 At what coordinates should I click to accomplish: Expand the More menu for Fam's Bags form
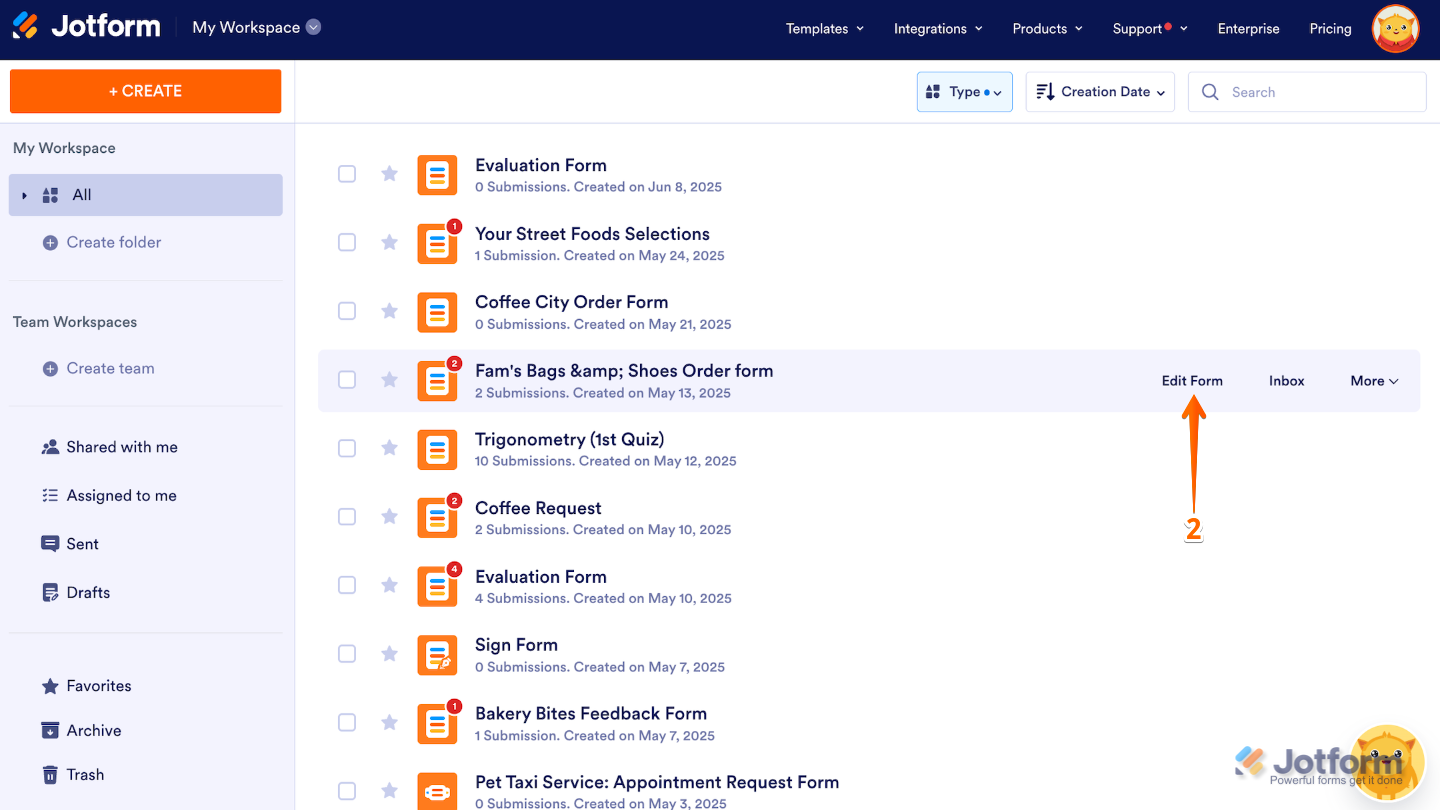(x=1373, y=380)
